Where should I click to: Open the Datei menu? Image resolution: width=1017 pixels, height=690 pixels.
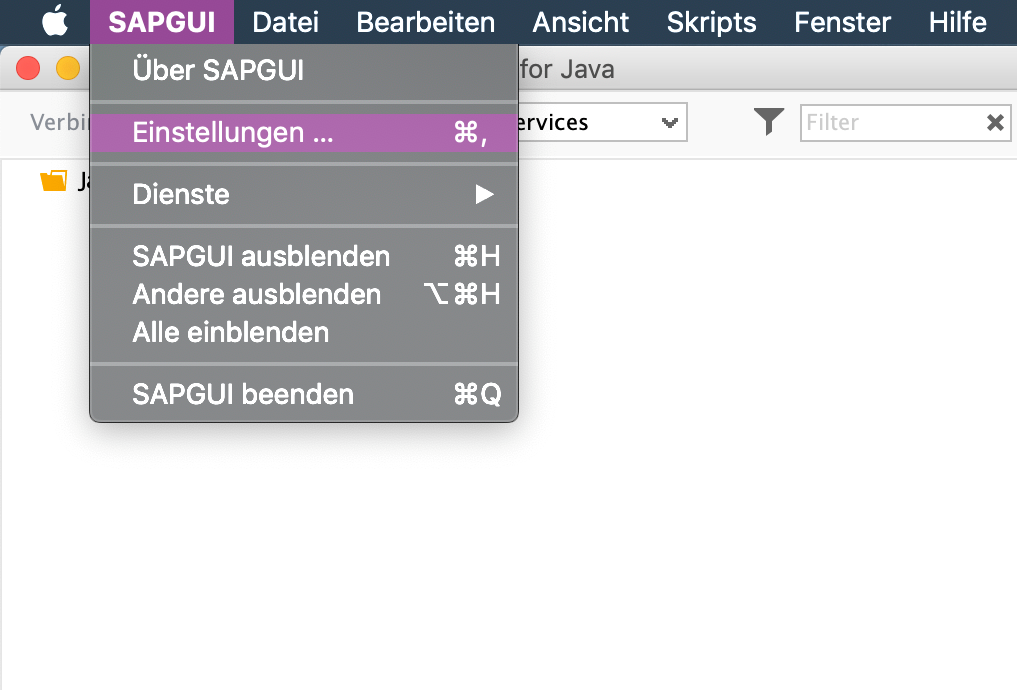(285, 21)
